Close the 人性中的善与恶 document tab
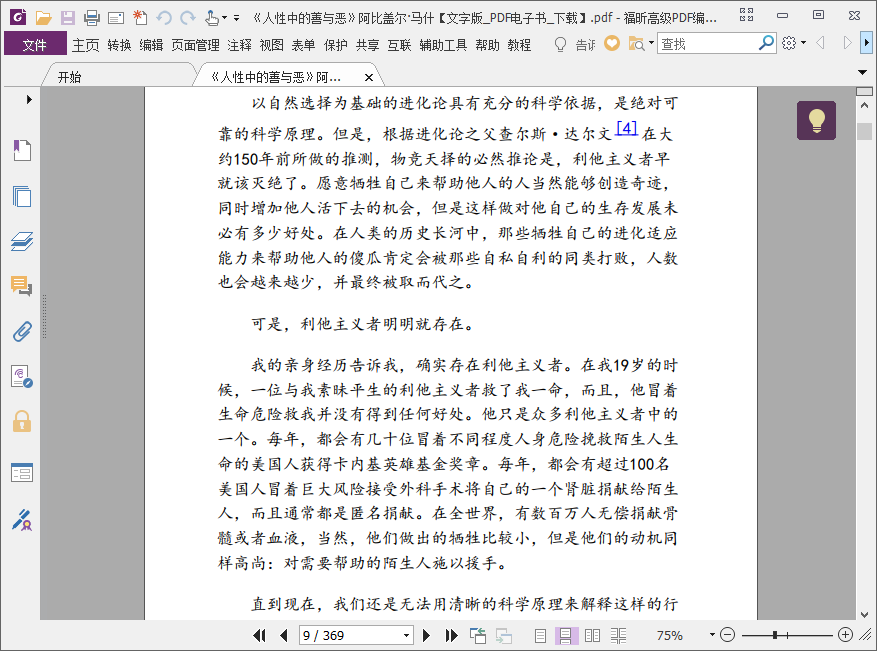 point(369,77)
